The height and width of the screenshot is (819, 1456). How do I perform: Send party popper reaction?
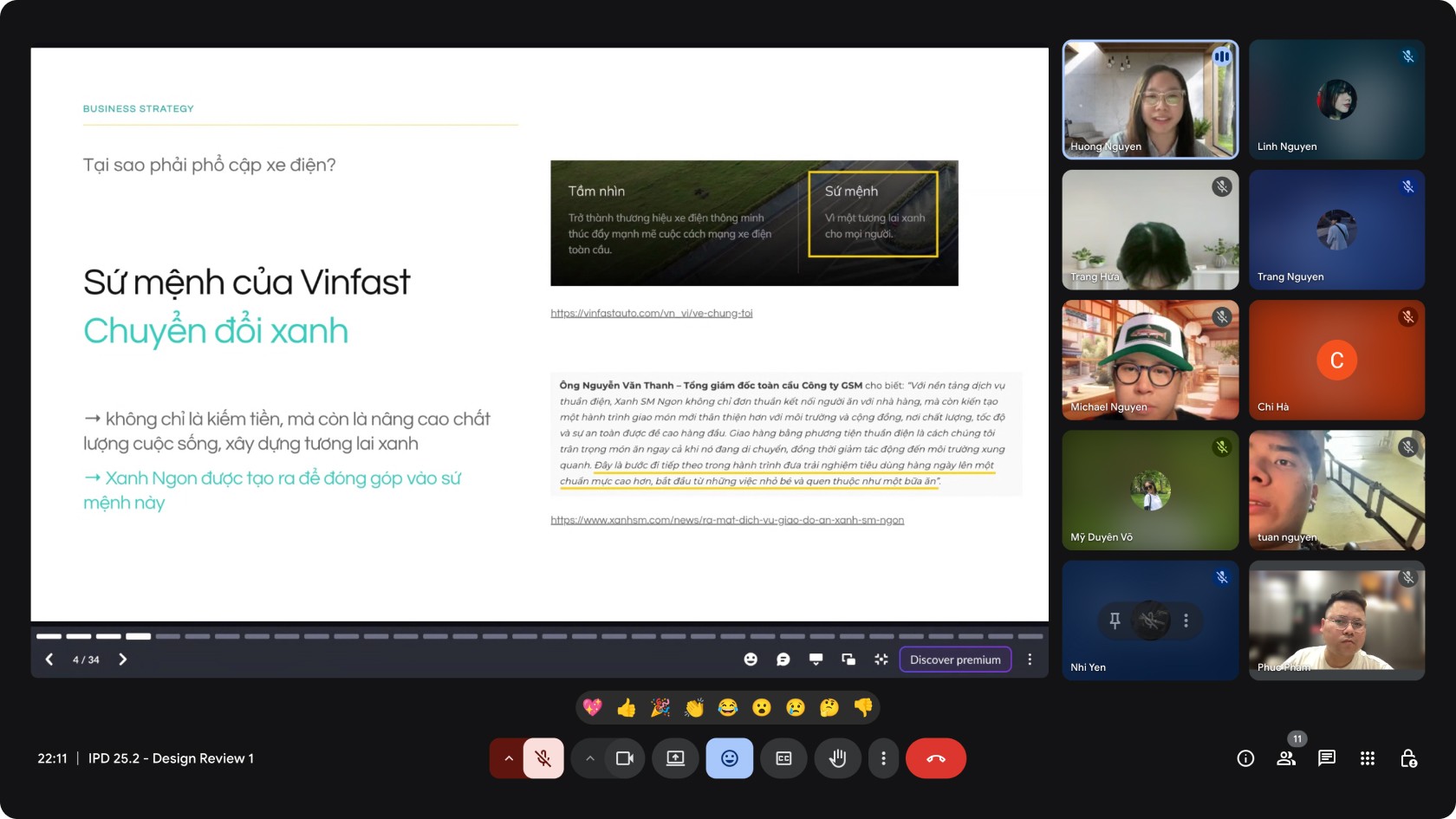pos(660,707)
